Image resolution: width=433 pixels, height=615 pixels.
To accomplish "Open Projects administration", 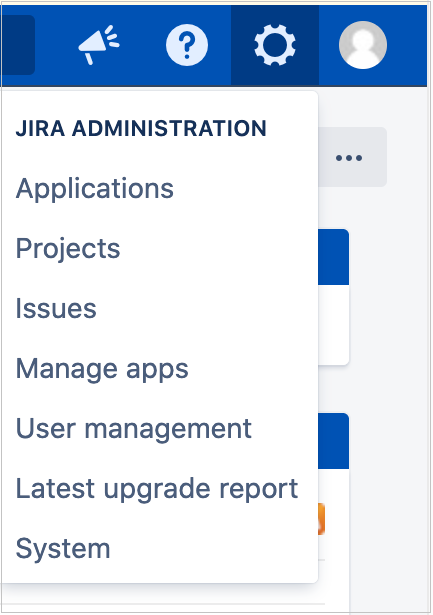I will point(68,249).
